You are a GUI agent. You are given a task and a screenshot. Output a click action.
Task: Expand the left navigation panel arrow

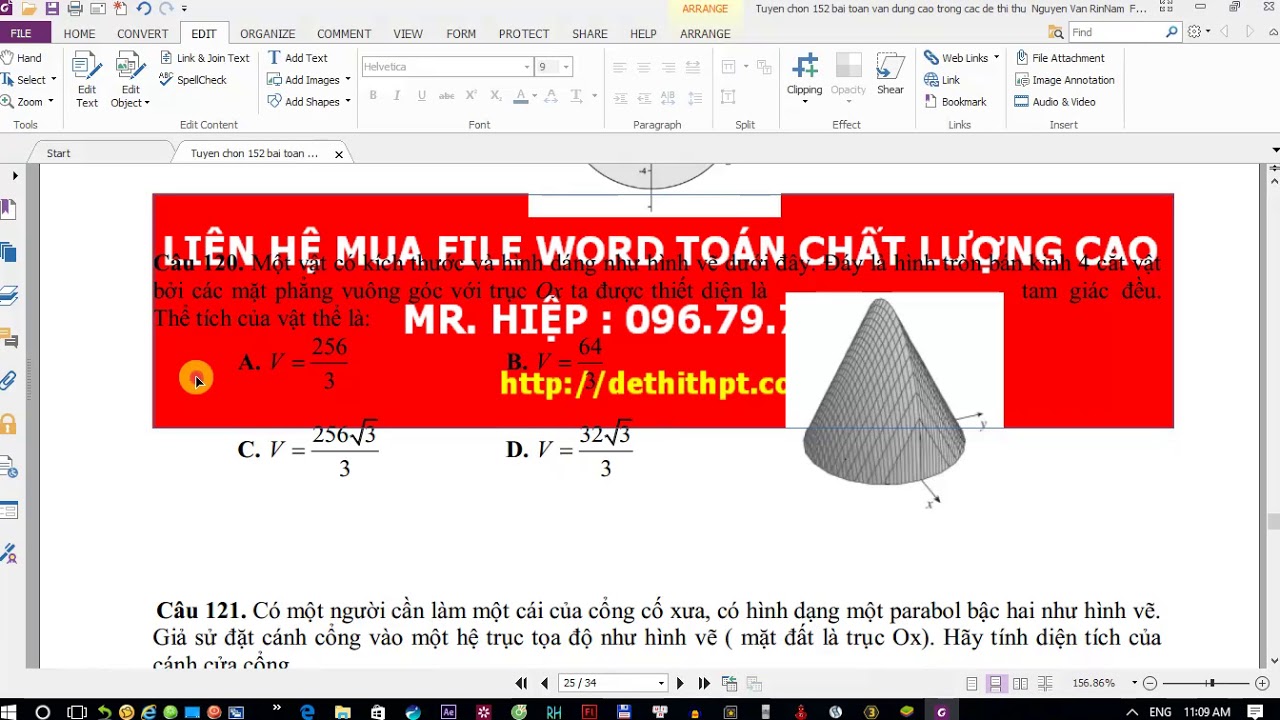(x=15, y=176)
